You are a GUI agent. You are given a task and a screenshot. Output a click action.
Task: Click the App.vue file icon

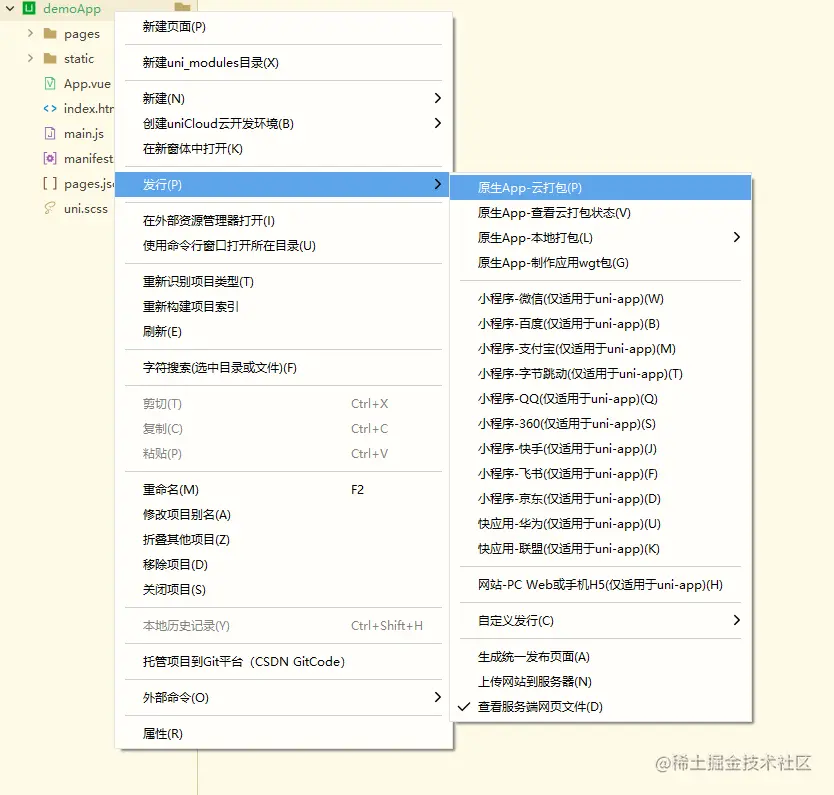(x=50, y=83)
